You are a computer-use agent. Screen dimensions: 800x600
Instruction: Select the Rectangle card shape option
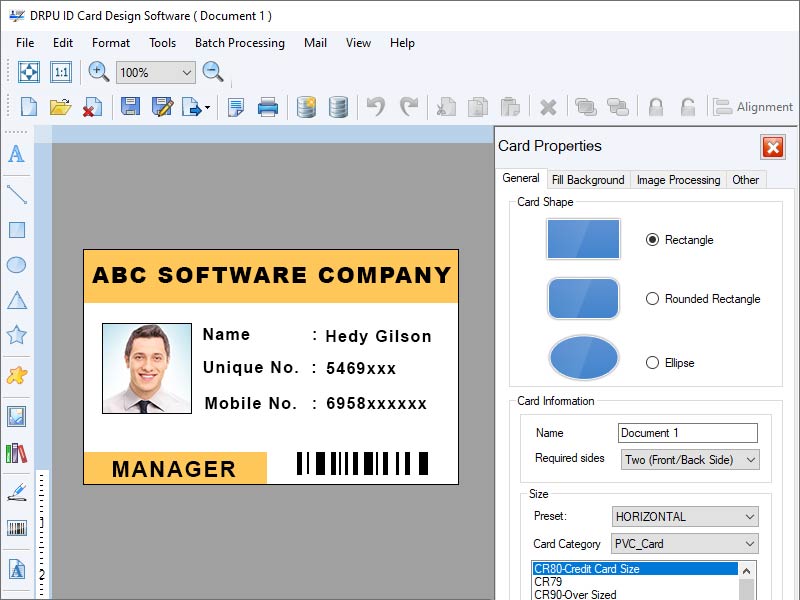651,240
